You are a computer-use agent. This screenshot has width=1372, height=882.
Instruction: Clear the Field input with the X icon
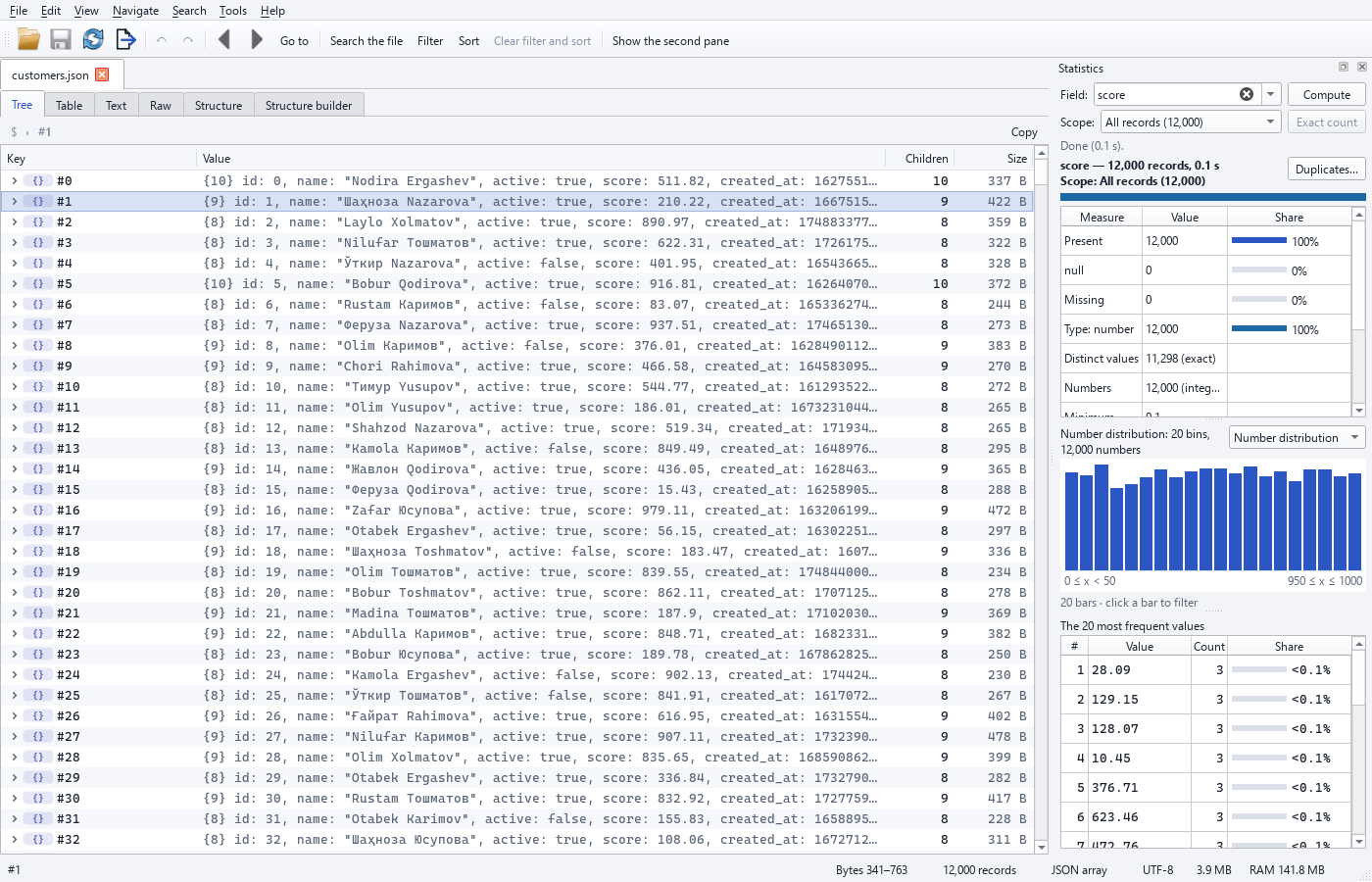tap(1247, 94)
